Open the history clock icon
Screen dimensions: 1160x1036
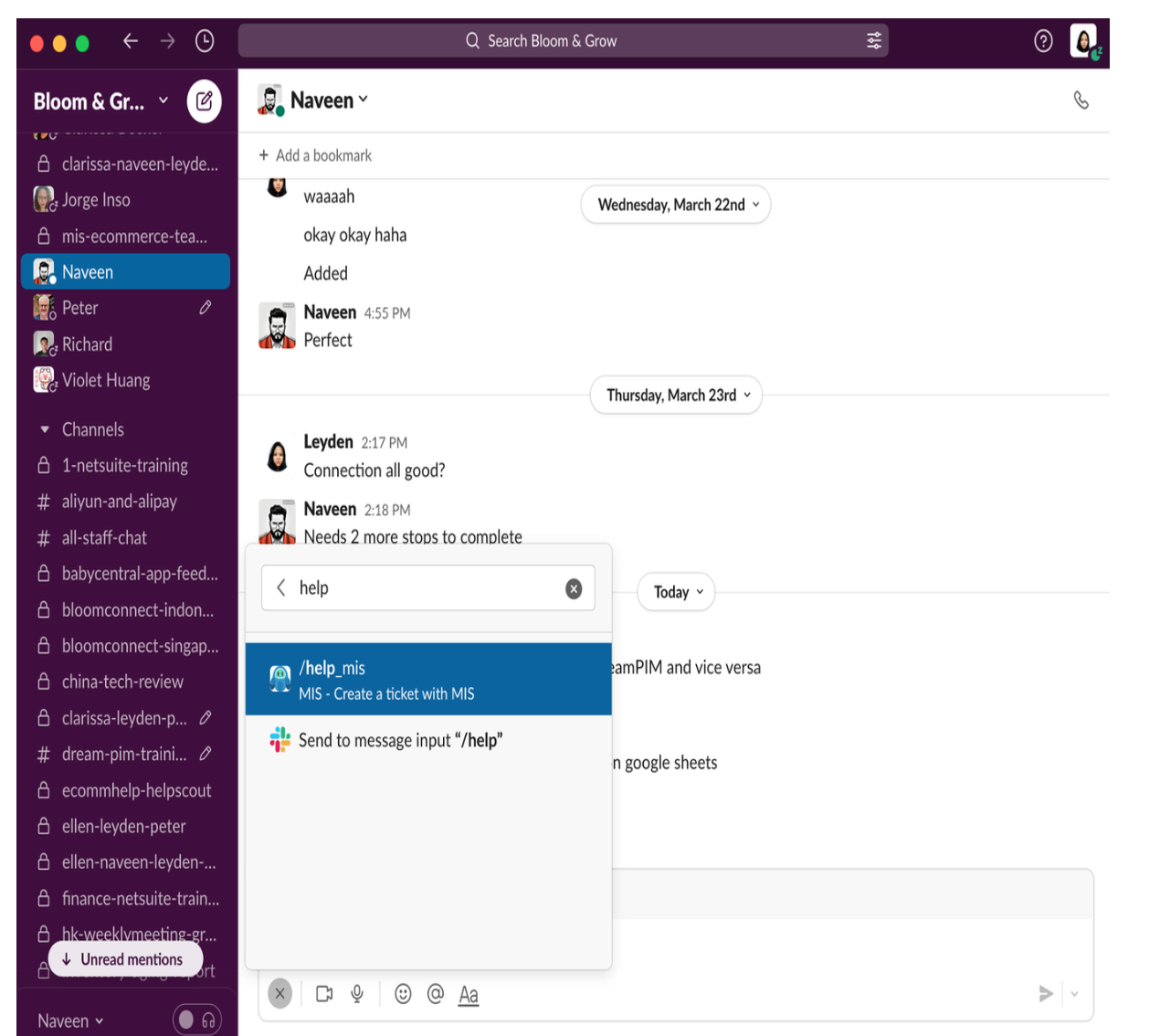point(205,40)
